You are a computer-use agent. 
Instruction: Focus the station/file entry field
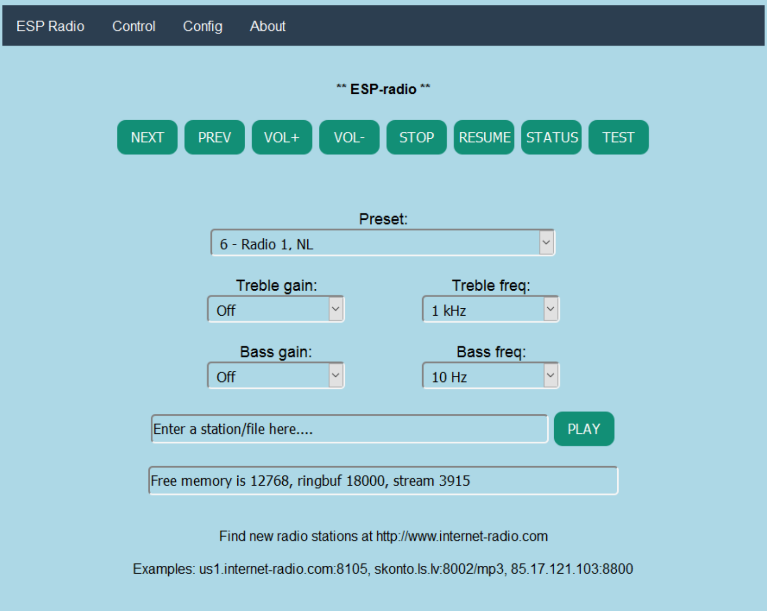(349, 429)
